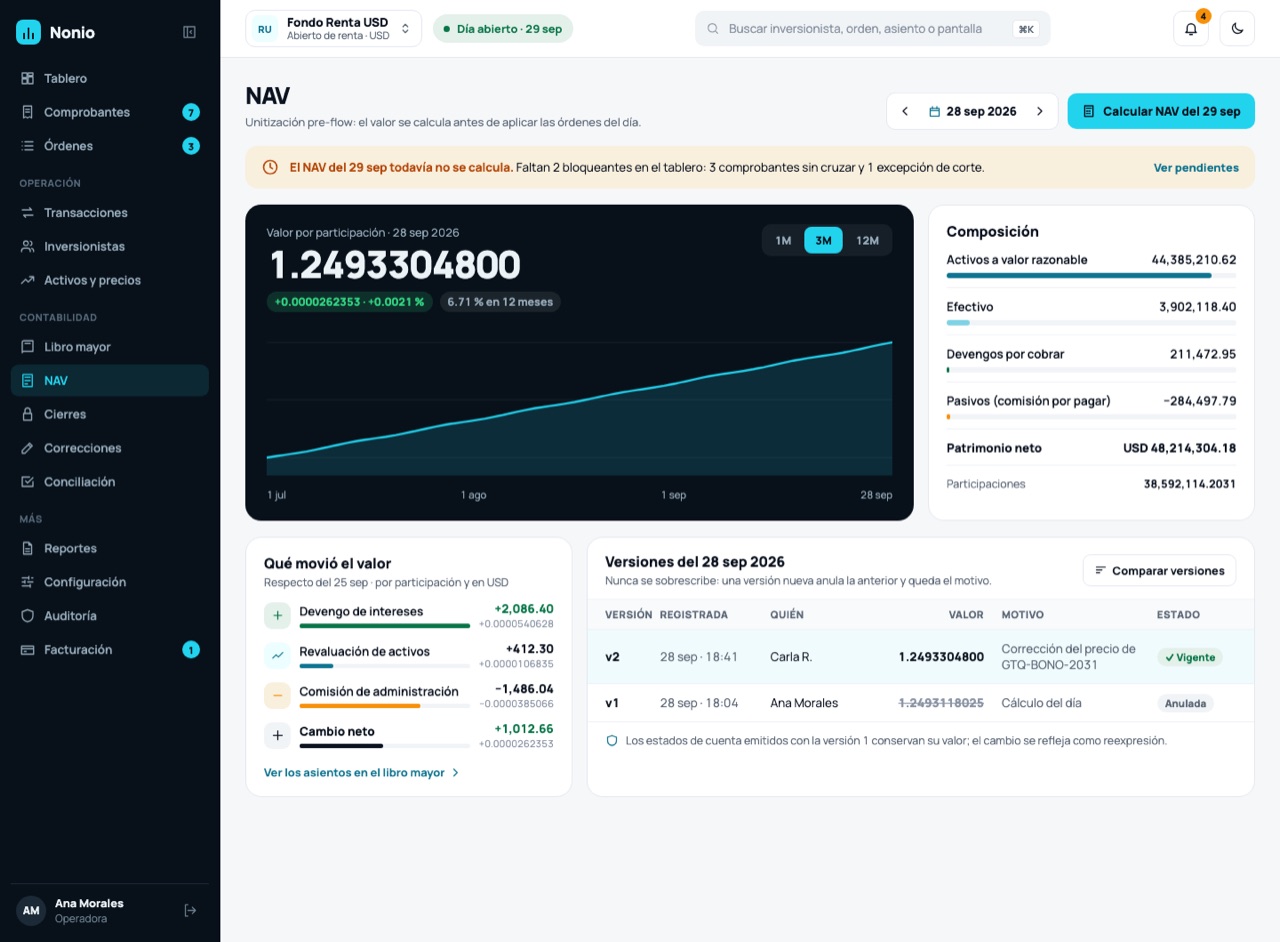The height and width of the screenshot is (942, 1280).
Task: Click the warning clock icon in alert banner
Action: click(270, 168)
